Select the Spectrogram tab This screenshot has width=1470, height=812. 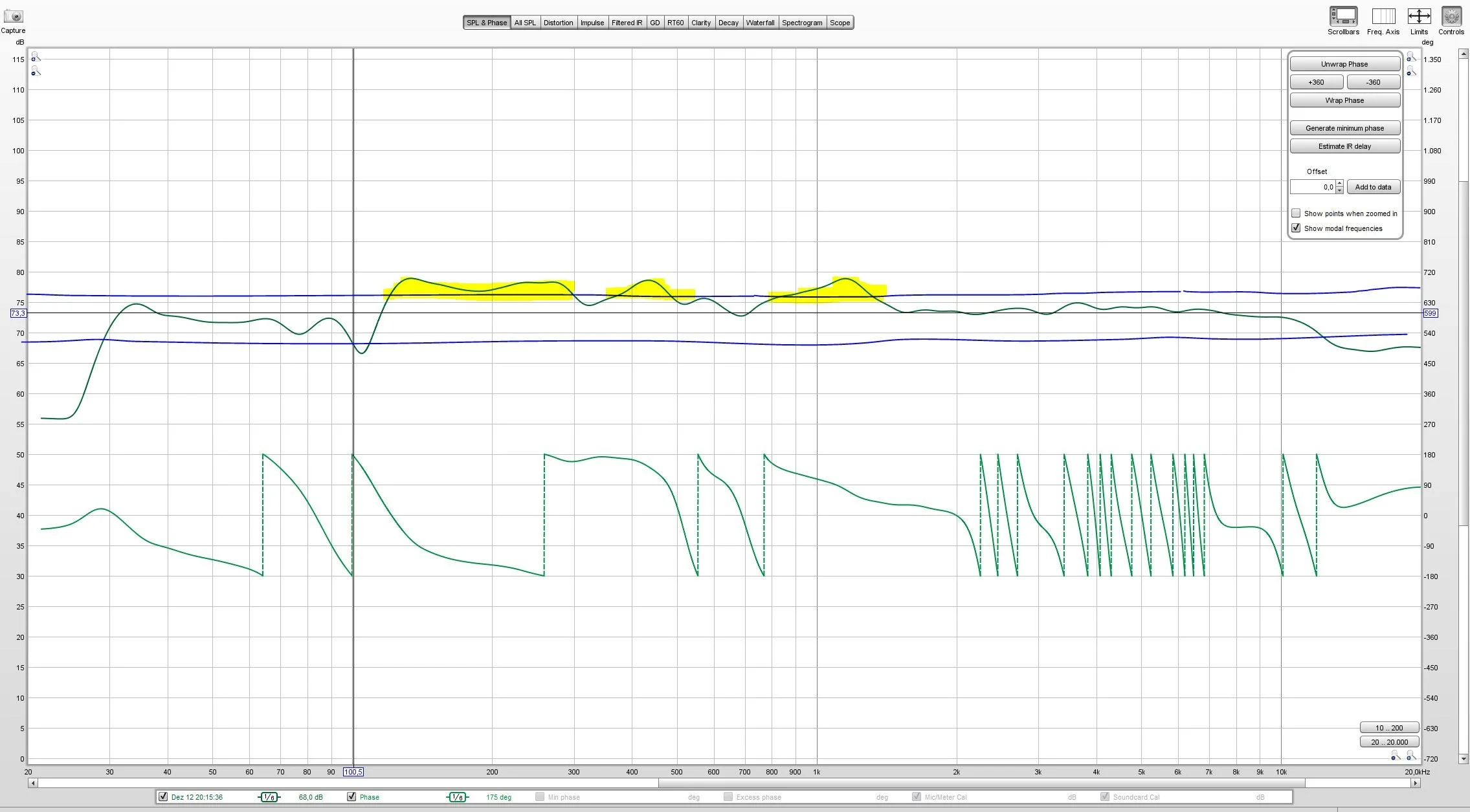tap(802, 23)
